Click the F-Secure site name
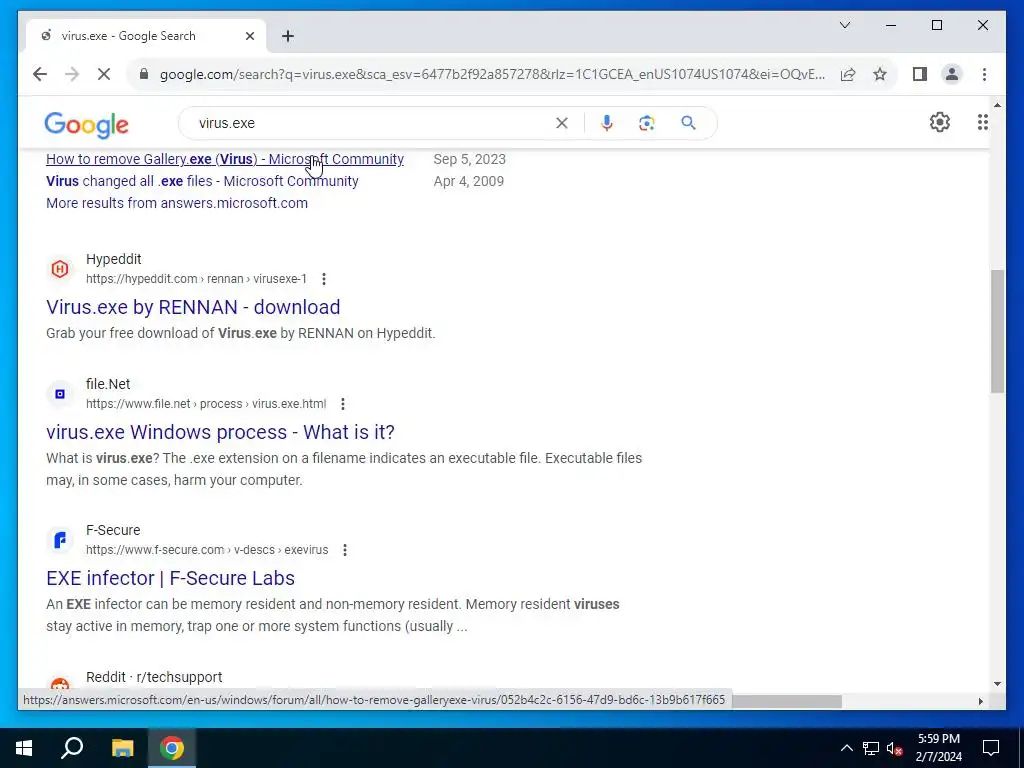Image resolution: width=1024 pixels, height=768 pixels. click(x=113, y=530)
